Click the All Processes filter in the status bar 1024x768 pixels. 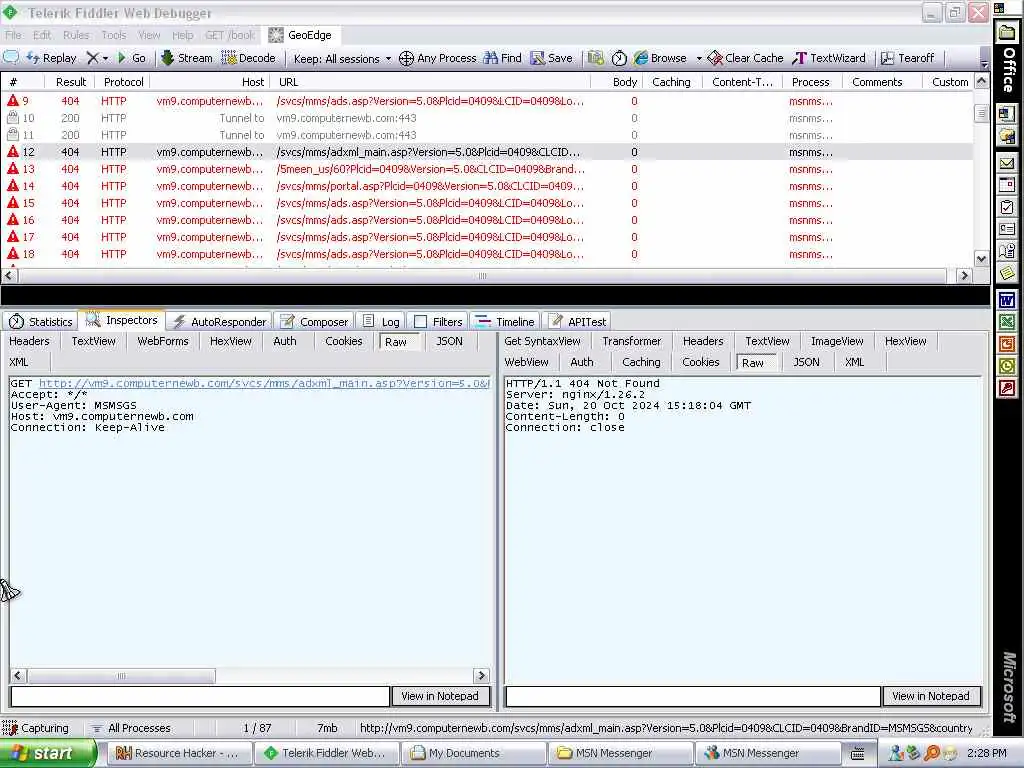pos(131,728)
